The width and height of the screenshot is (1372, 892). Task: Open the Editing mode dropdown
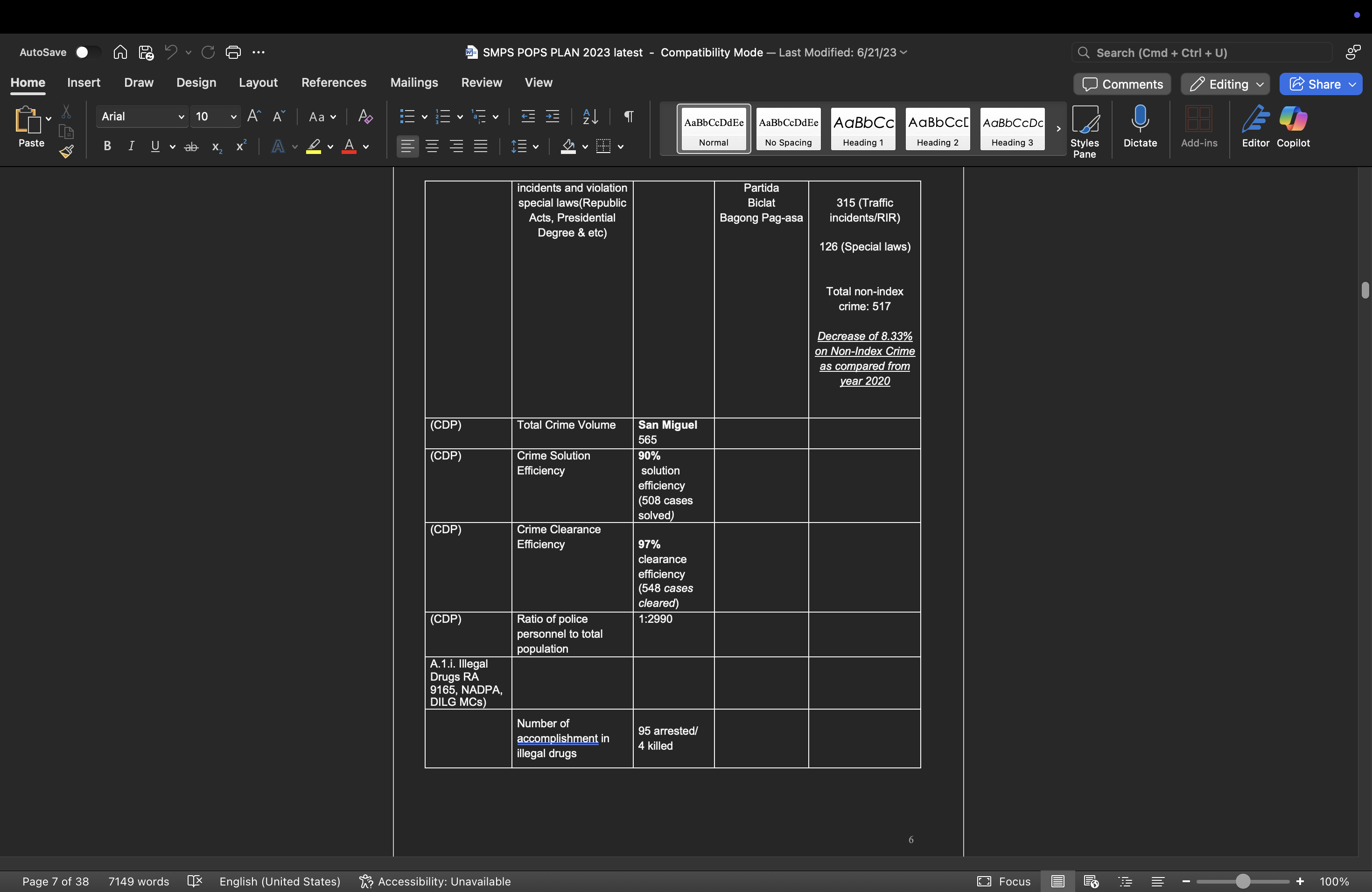click(x=1225, y=84)
